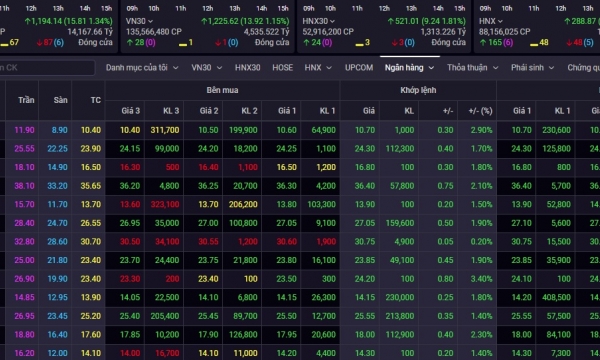Click the matched volume 112,300 cell

(x=400, y=149)
